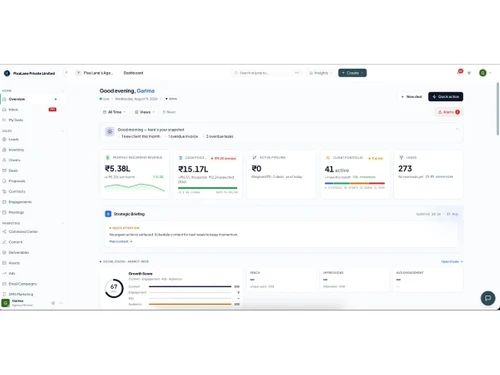
Task: Click the Growth Score circular gauge
Action: point(114,288)
